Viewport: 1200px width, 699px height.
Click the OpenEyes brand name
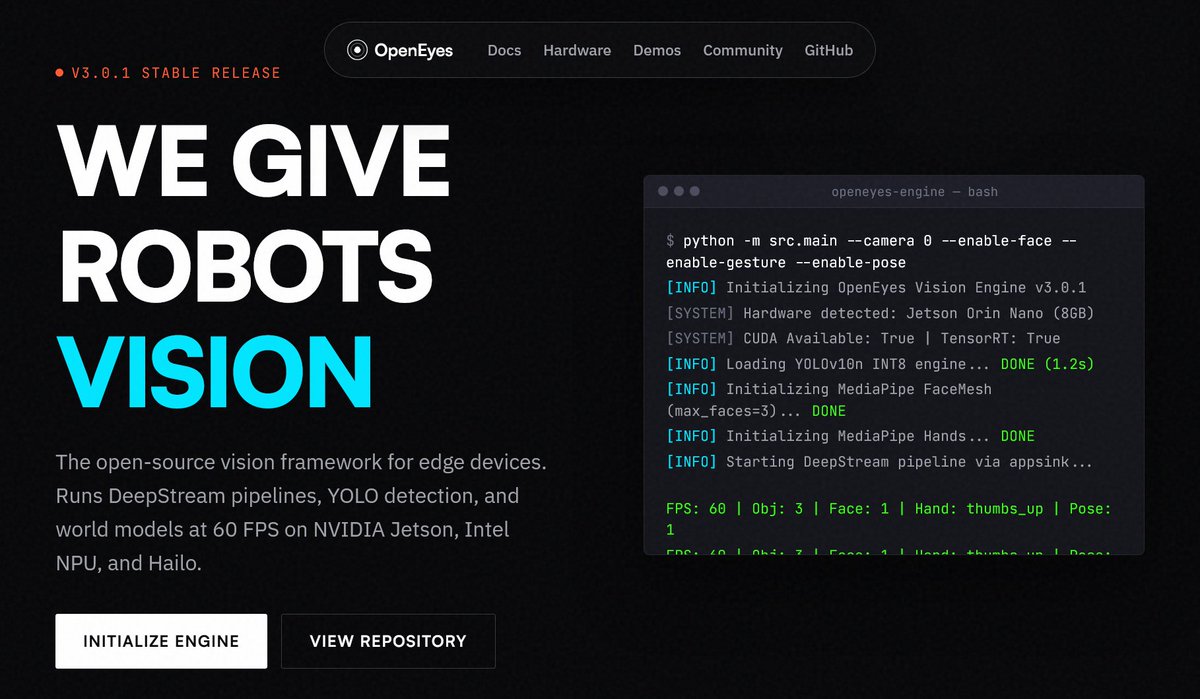(414, 50)
